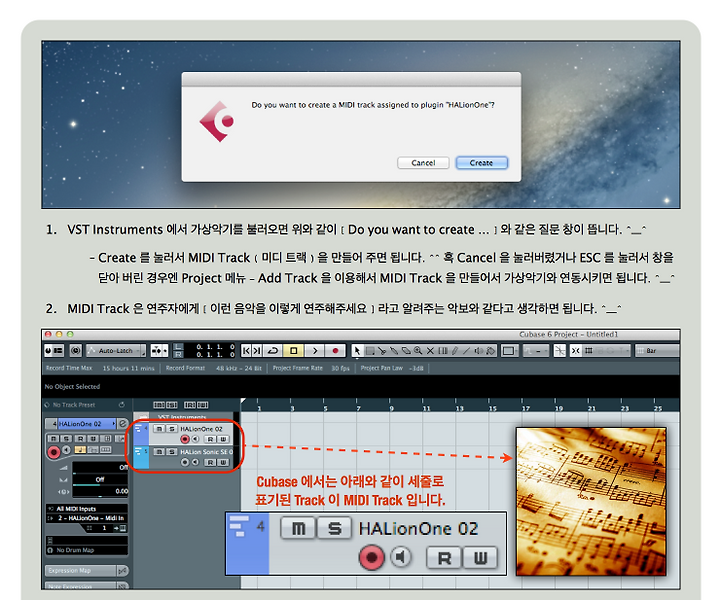Adjust the inspector MIDI pan slider
This screenshot has height=600, width=720.
click(x=100, y=480)
